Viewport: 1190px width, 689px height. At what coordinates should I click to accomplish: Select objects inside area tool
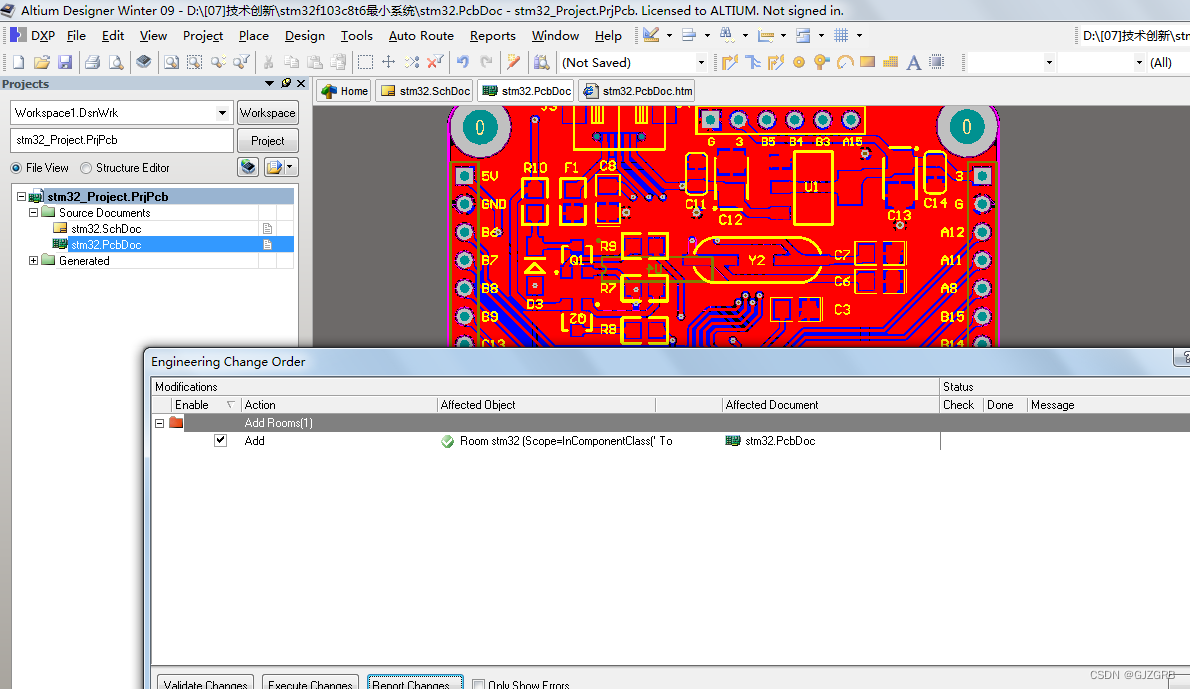click(x=365, y=62)
